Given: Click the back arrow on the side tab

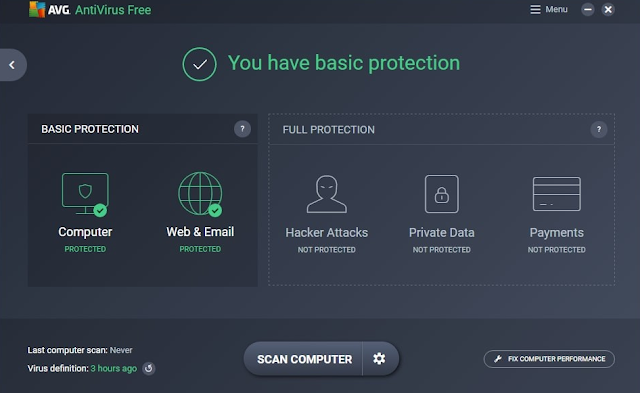Looking at the screenshot, I should pos(12,65).
